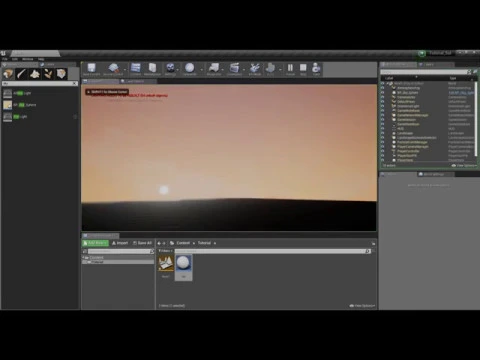This screenshot has height=360, width=480.
Task: Open the Marketplace toolbar icon
Action: (x=152, y=69)
